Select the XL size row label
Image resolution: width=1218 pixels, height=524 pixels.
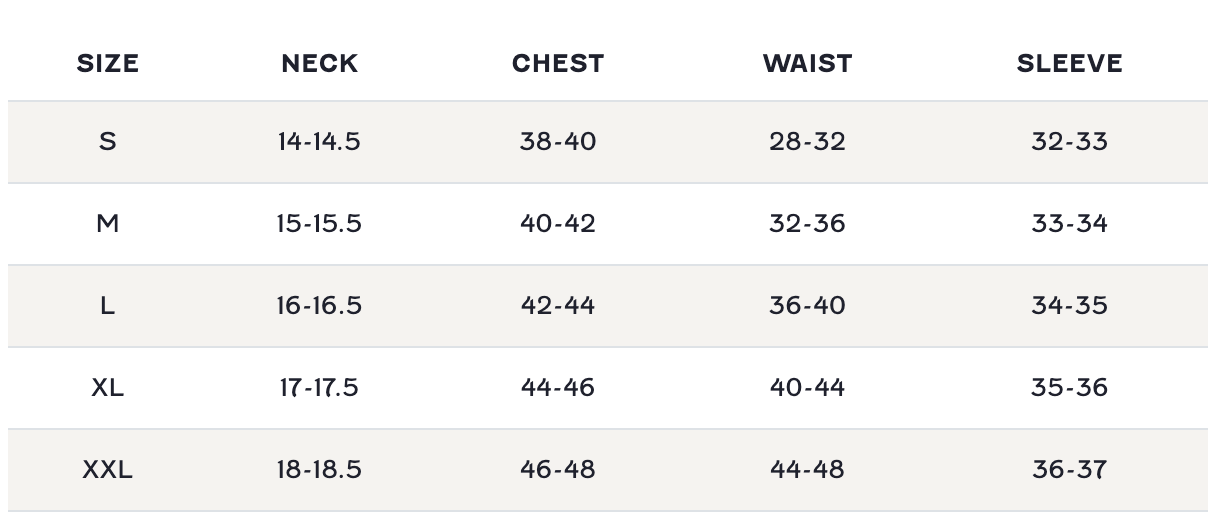[x=108, y=387]
